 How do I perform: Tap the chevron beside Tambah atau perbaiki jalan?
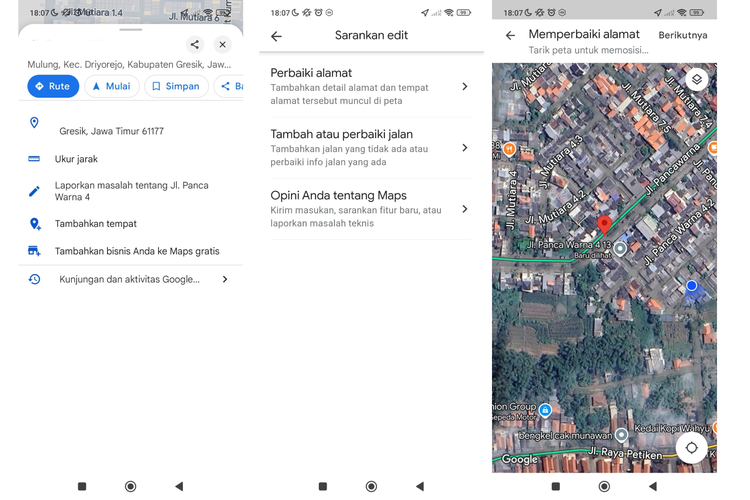[464, 148]
